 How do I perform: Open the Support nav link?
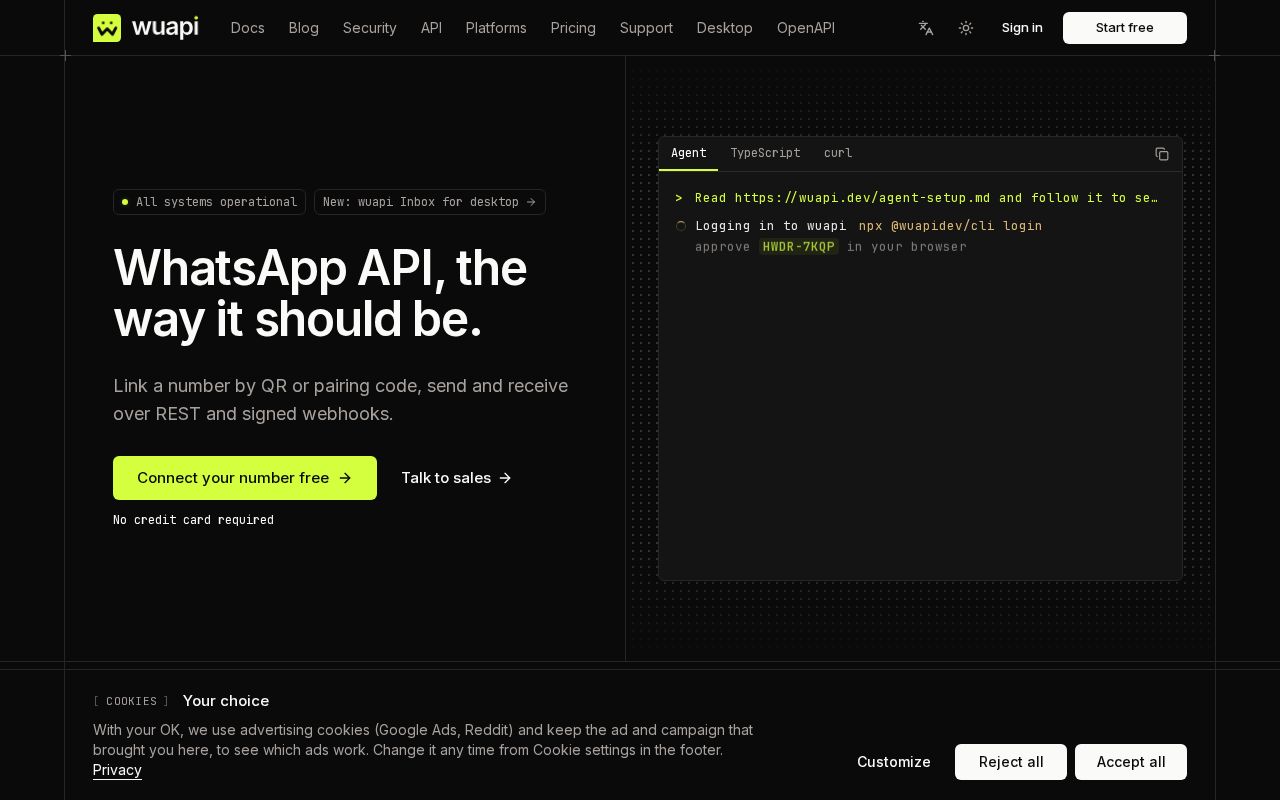(x=646, y=28)
